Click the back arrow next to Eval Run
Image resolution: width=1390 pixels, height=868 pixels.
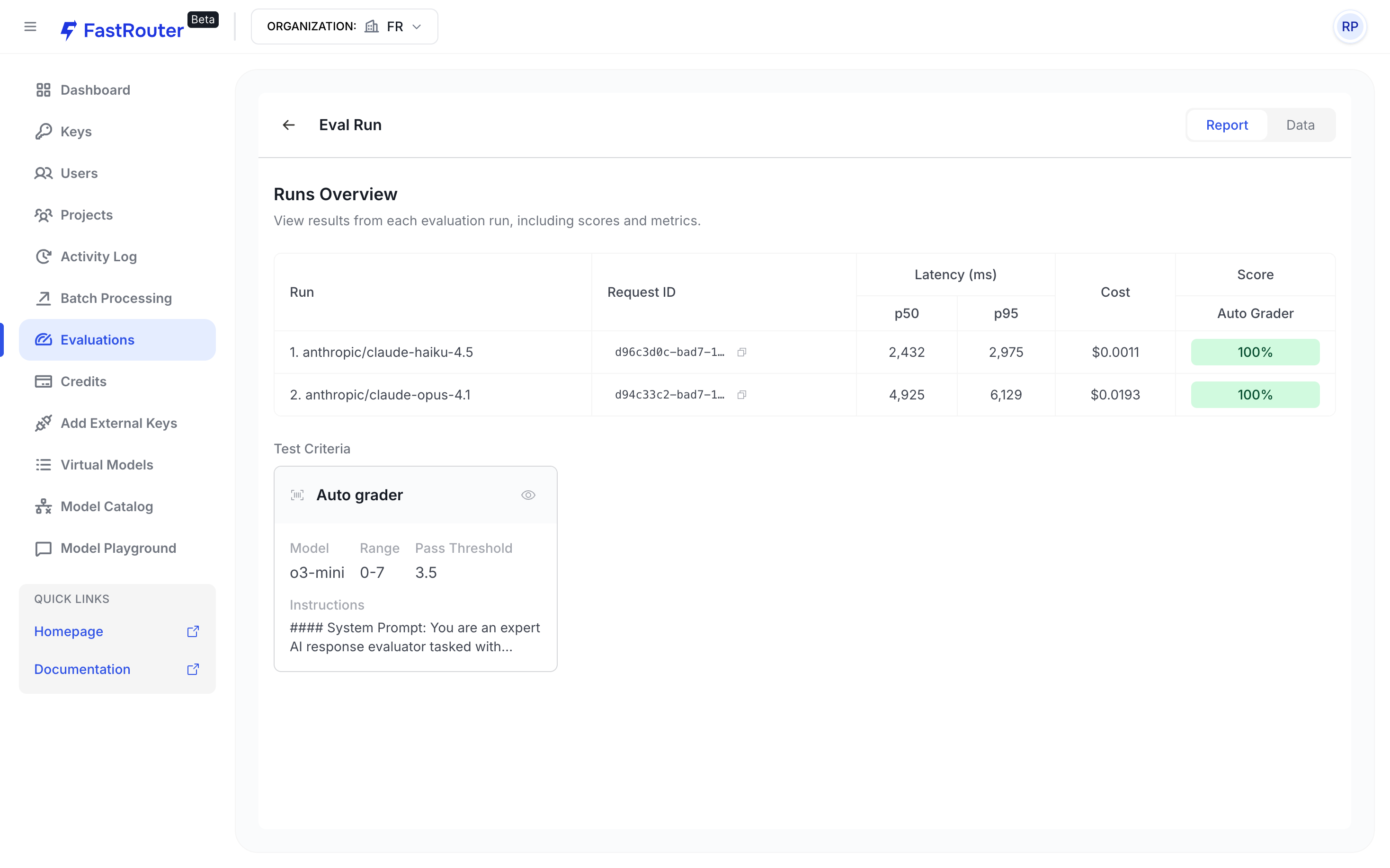pos(289,124)
